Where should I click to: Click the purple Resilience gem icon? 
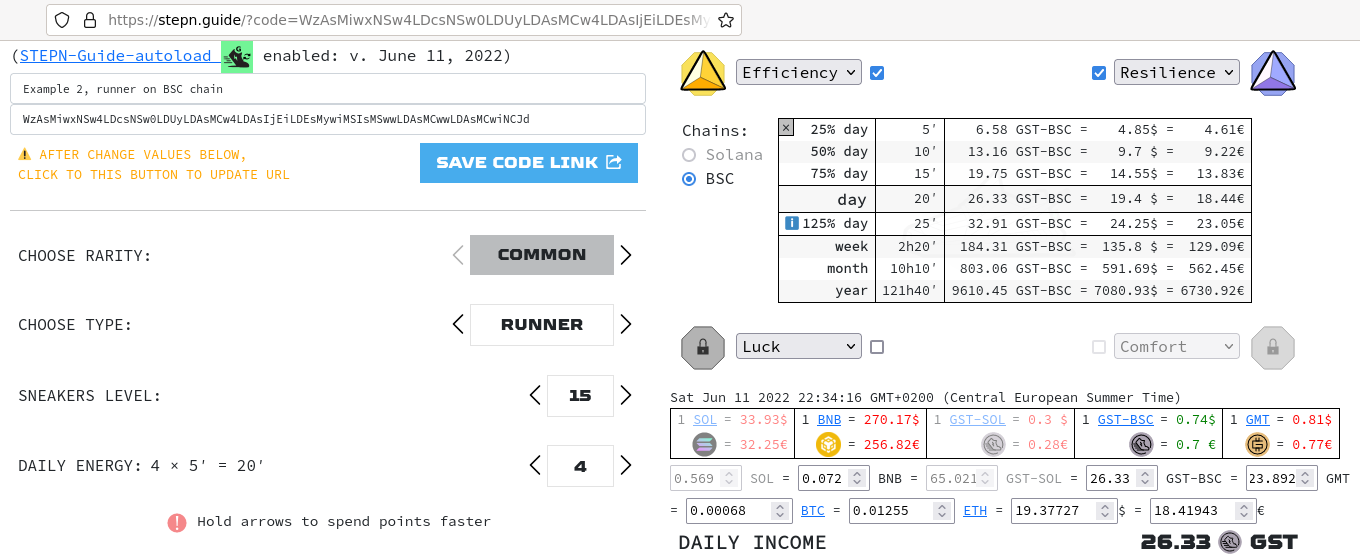pos(1273,72)
